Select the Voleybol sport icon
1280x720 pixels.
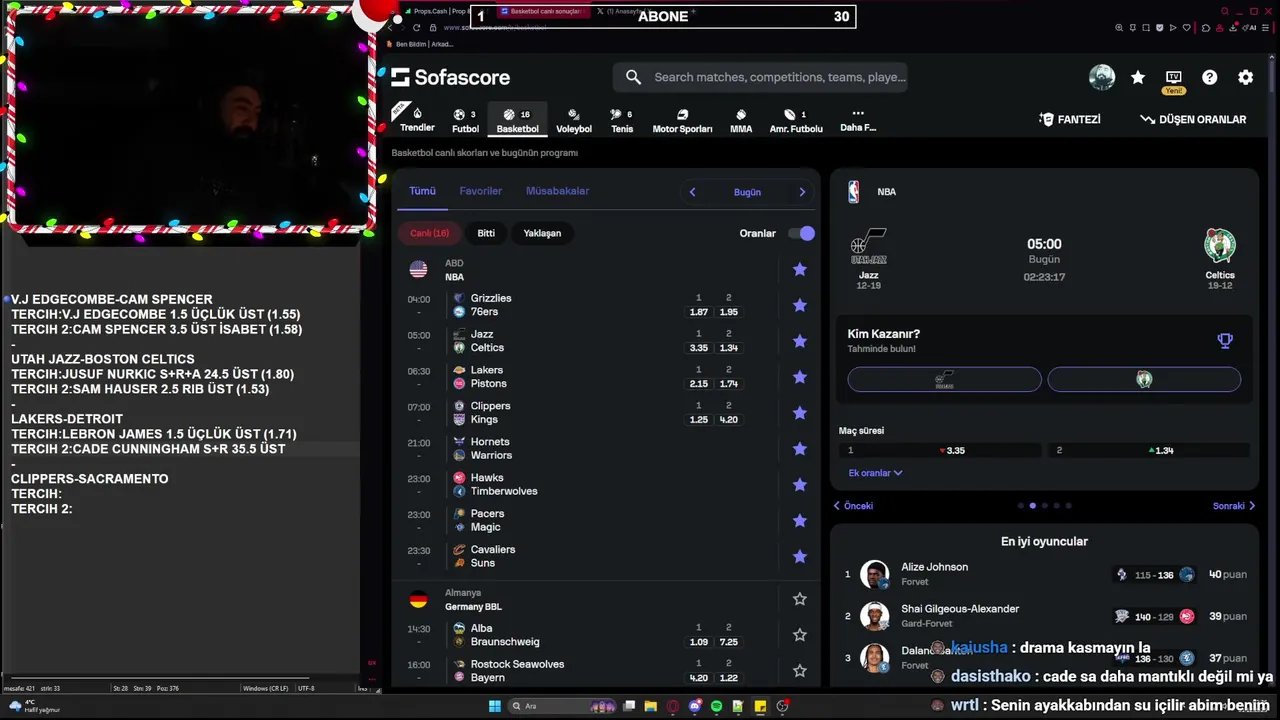coord(574,120)
